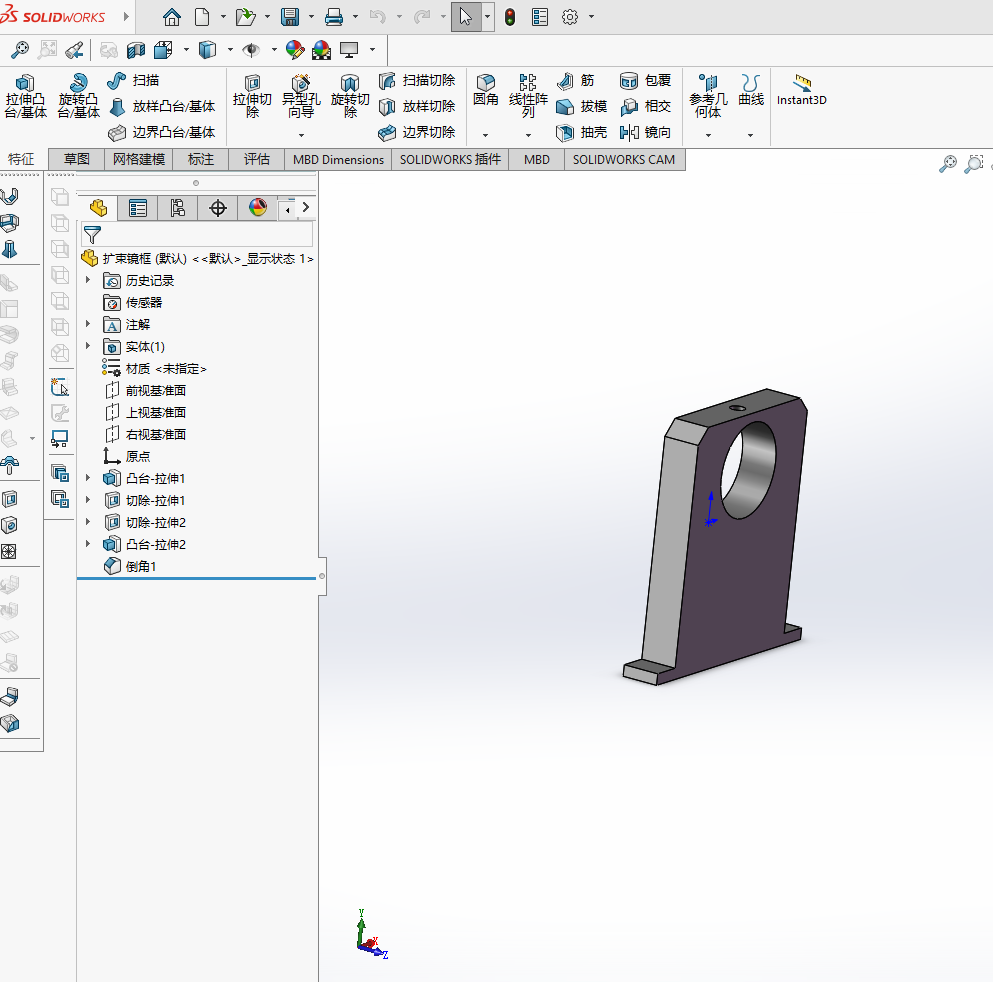
Task: Select the 原点 origin item
Action: pyautogui.click(x=127, y=456)
